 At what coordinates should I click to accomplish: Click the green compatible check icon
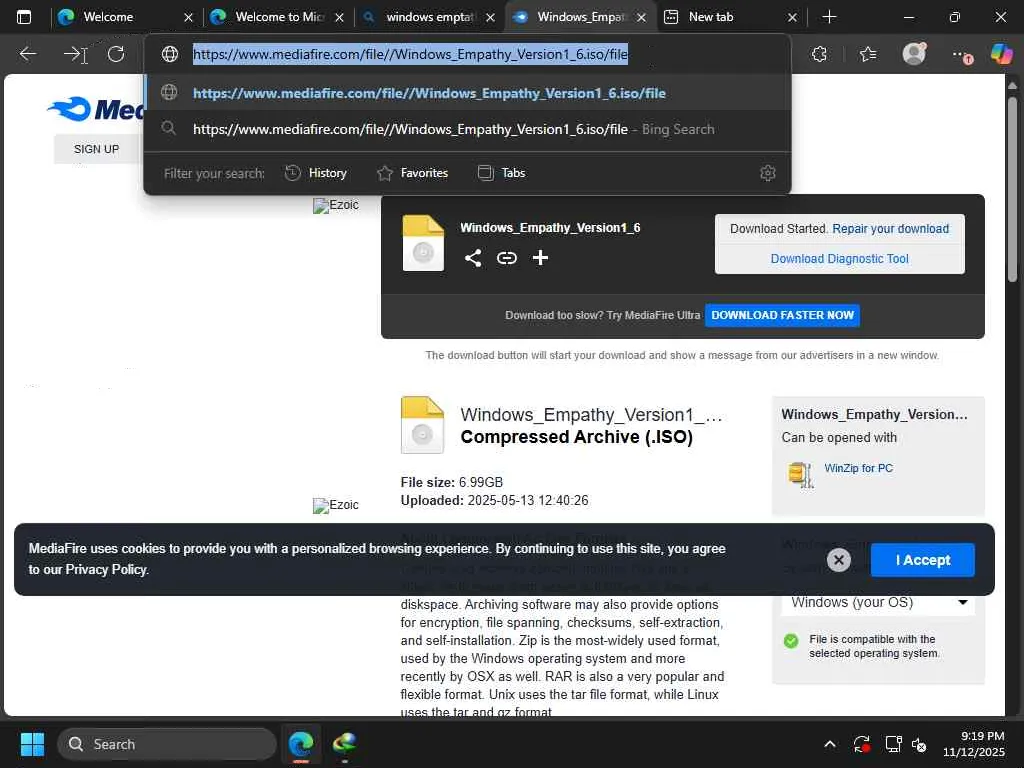point(791,641)
